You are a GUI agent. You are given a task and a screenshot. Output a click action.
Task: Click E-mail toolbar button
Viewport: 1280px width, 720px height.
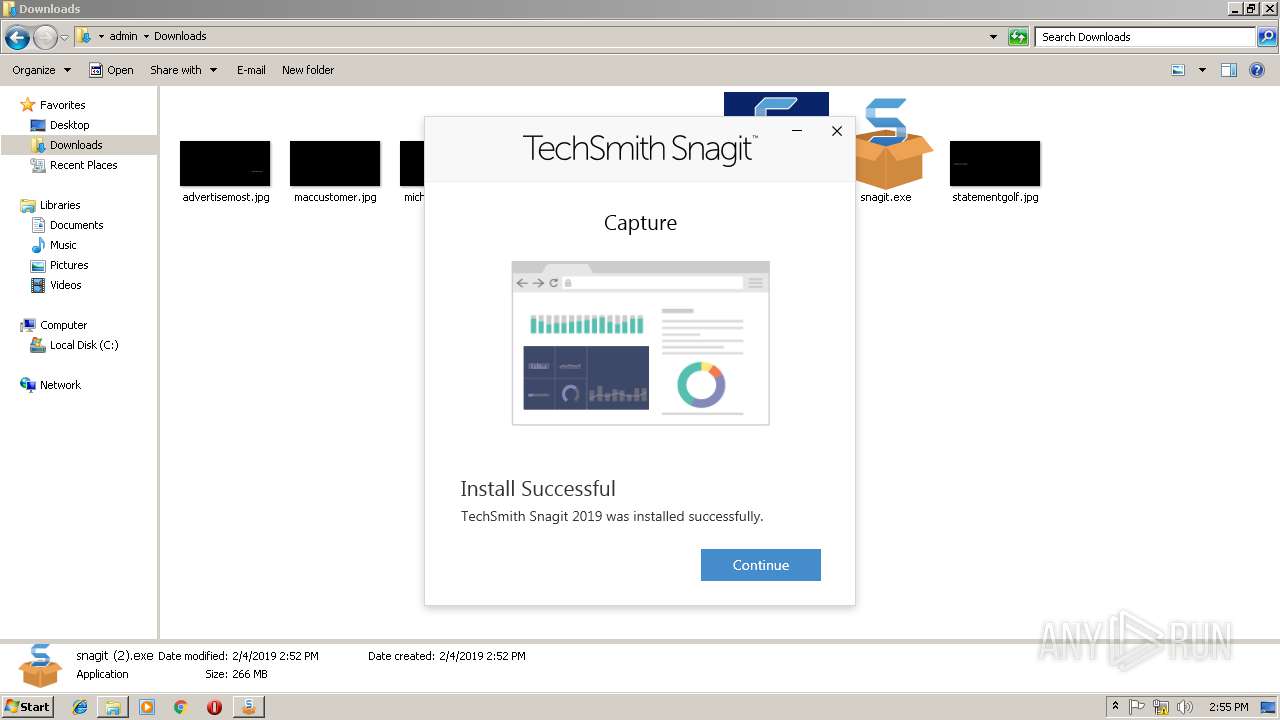pyautogui.click(x=251, y=70)
